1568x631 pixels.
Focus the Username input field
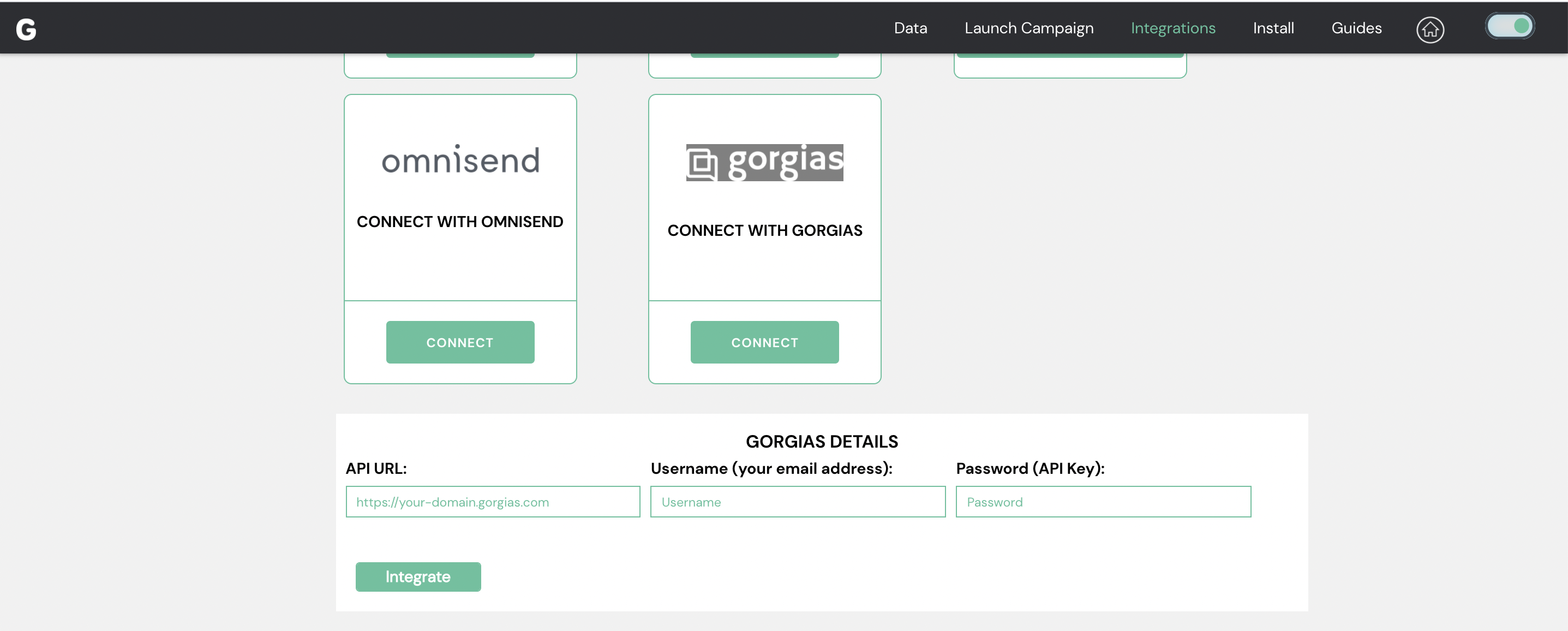coord(798,502)
